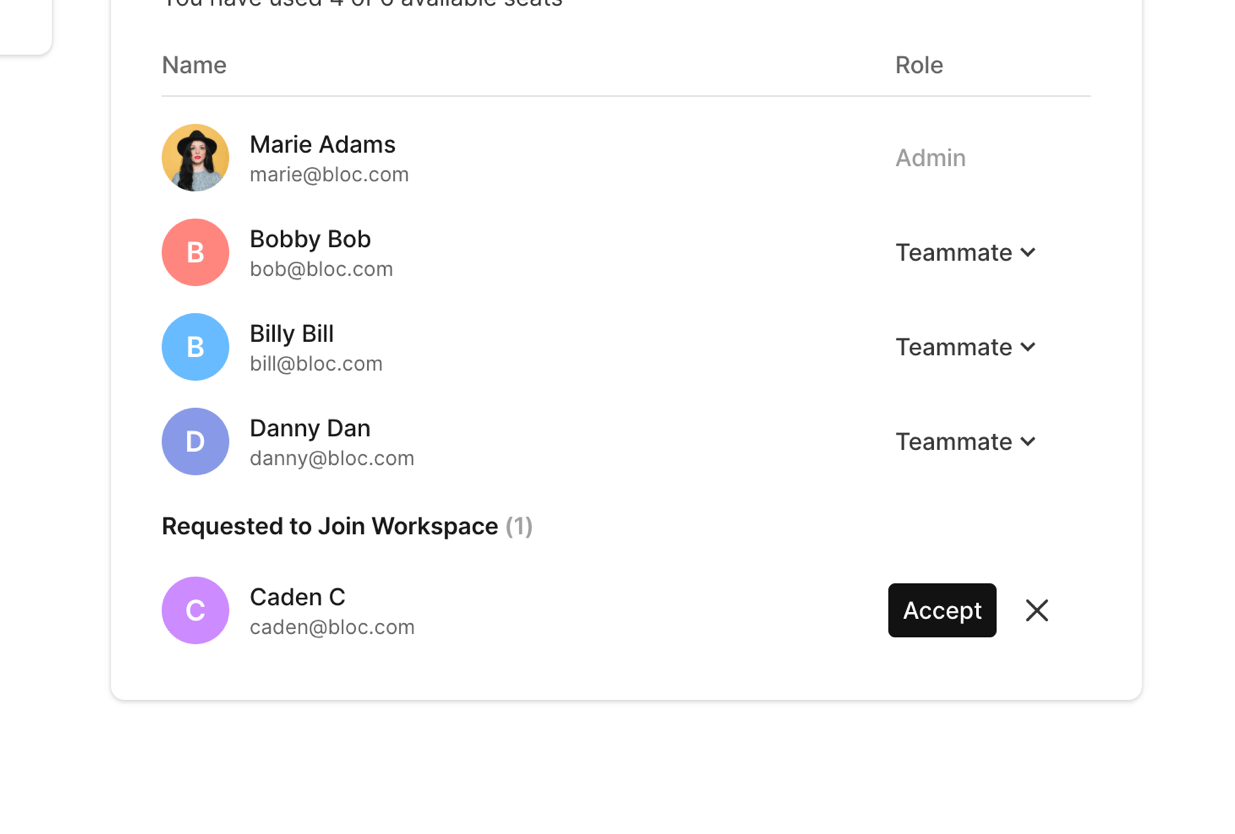Click Danny Dan's purple D avatar

(195, 441)
